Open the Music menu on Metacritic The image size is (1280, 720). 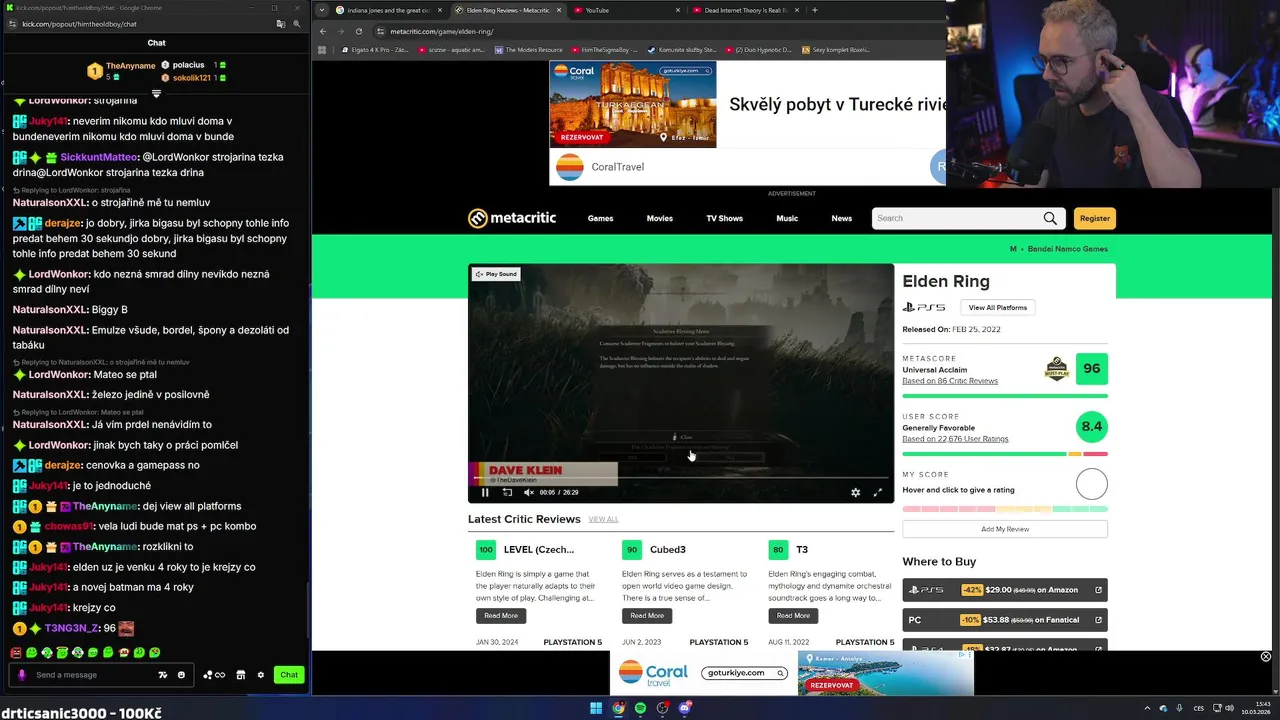click(787, 218)
